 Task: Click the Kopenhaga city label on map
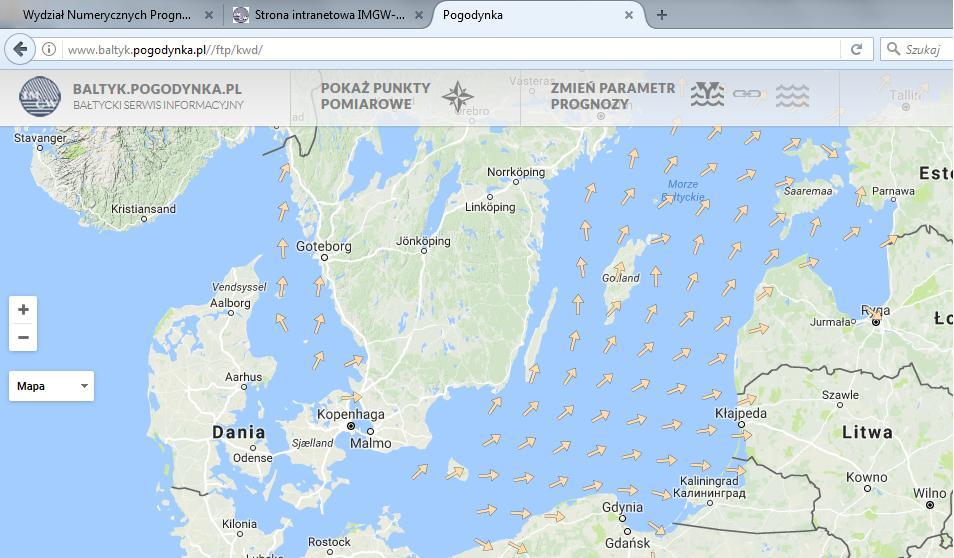click(x=350, y=414)
